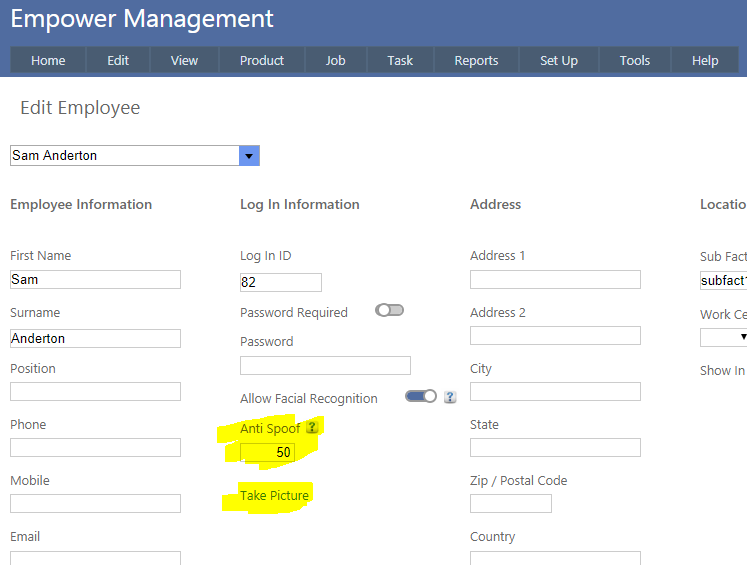Click the Anti Spoof value field
Screen dimensions: 747x565
click(x=267, y=453)
